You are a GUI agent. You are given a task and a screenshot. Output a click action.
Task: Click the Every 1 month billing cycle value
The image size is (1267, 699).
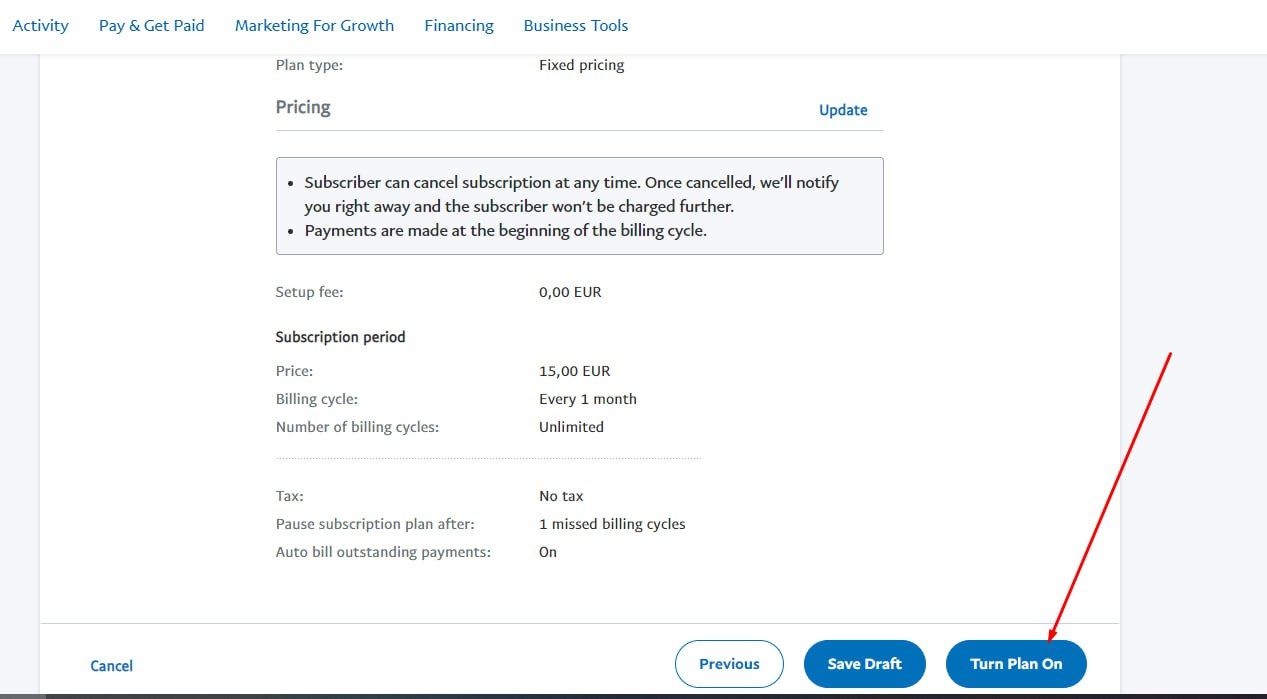(587, 399)
